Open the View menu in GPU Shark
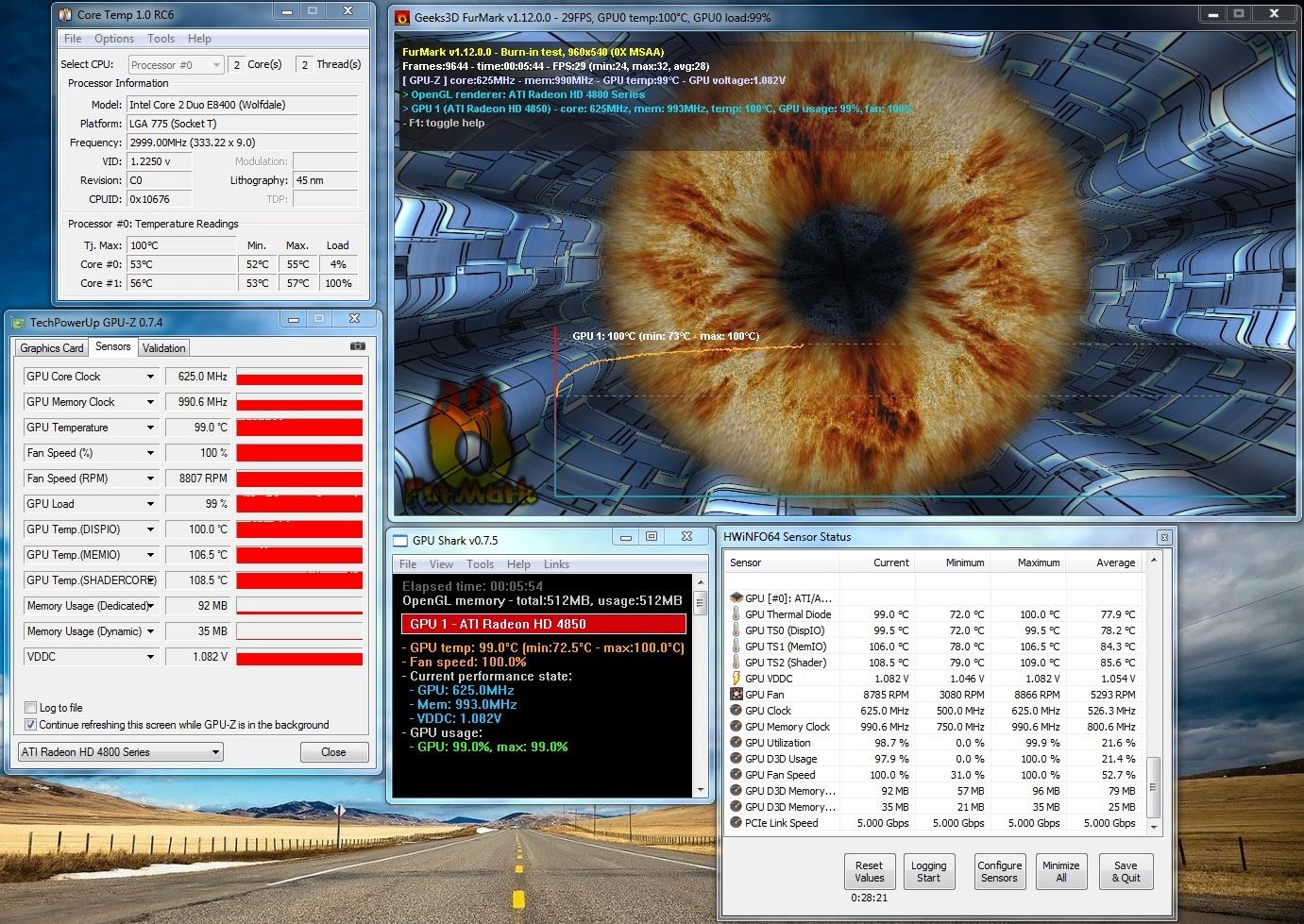Viewport: 1304px width, 924px height. 441,564
